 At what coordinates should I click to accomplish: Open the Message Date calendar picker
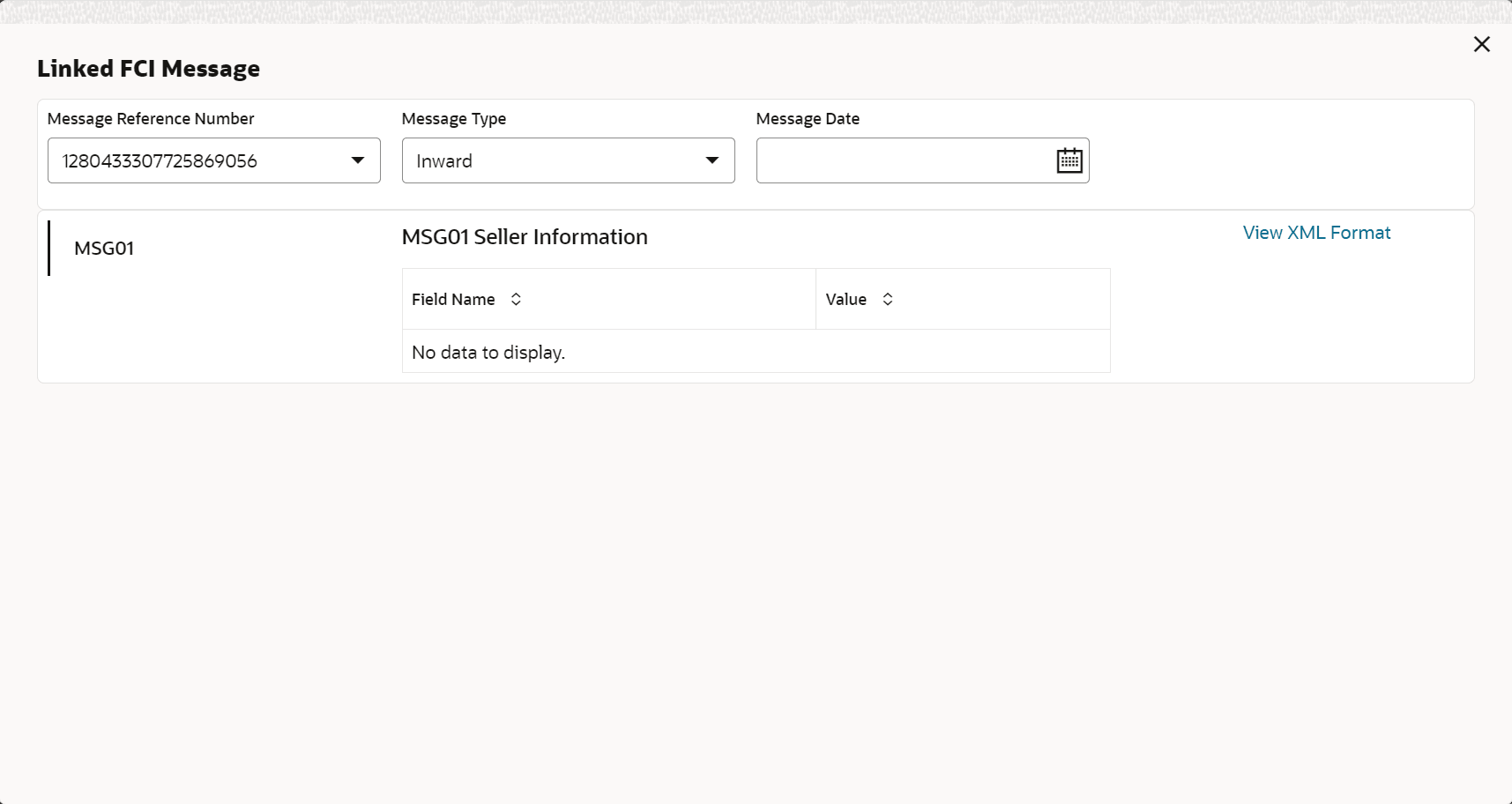pos(1069,160)
